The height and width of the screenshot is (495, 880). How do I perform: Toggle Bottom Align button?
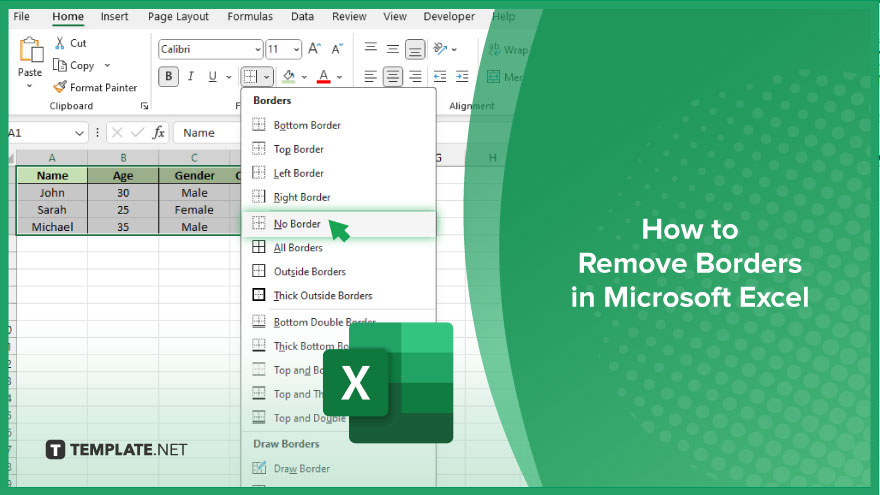415,49
